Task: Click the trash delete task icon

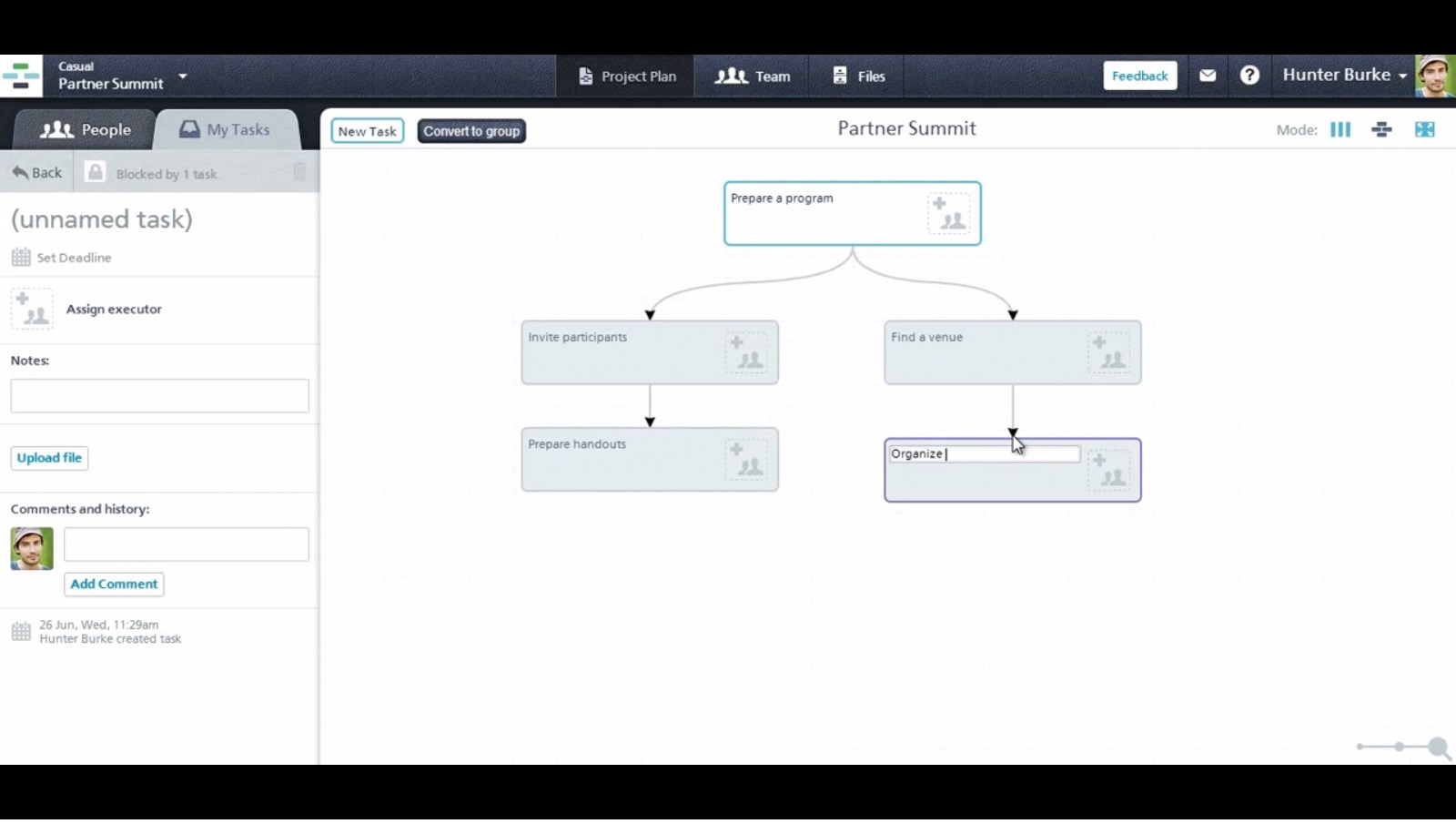Action: [299, 172]
